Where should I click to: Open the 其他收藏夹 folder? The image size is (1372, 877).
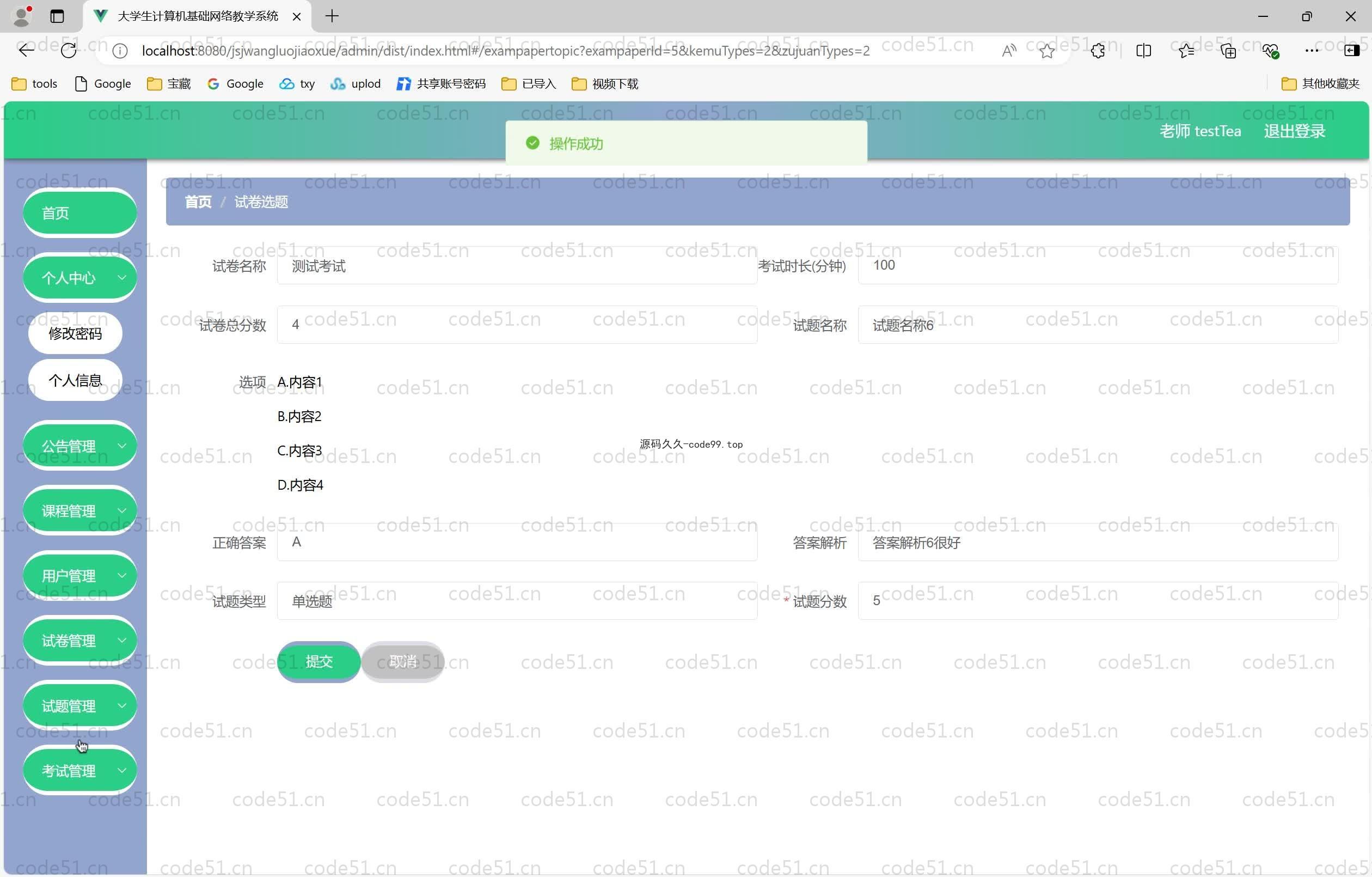click(x=1320, y=84)
